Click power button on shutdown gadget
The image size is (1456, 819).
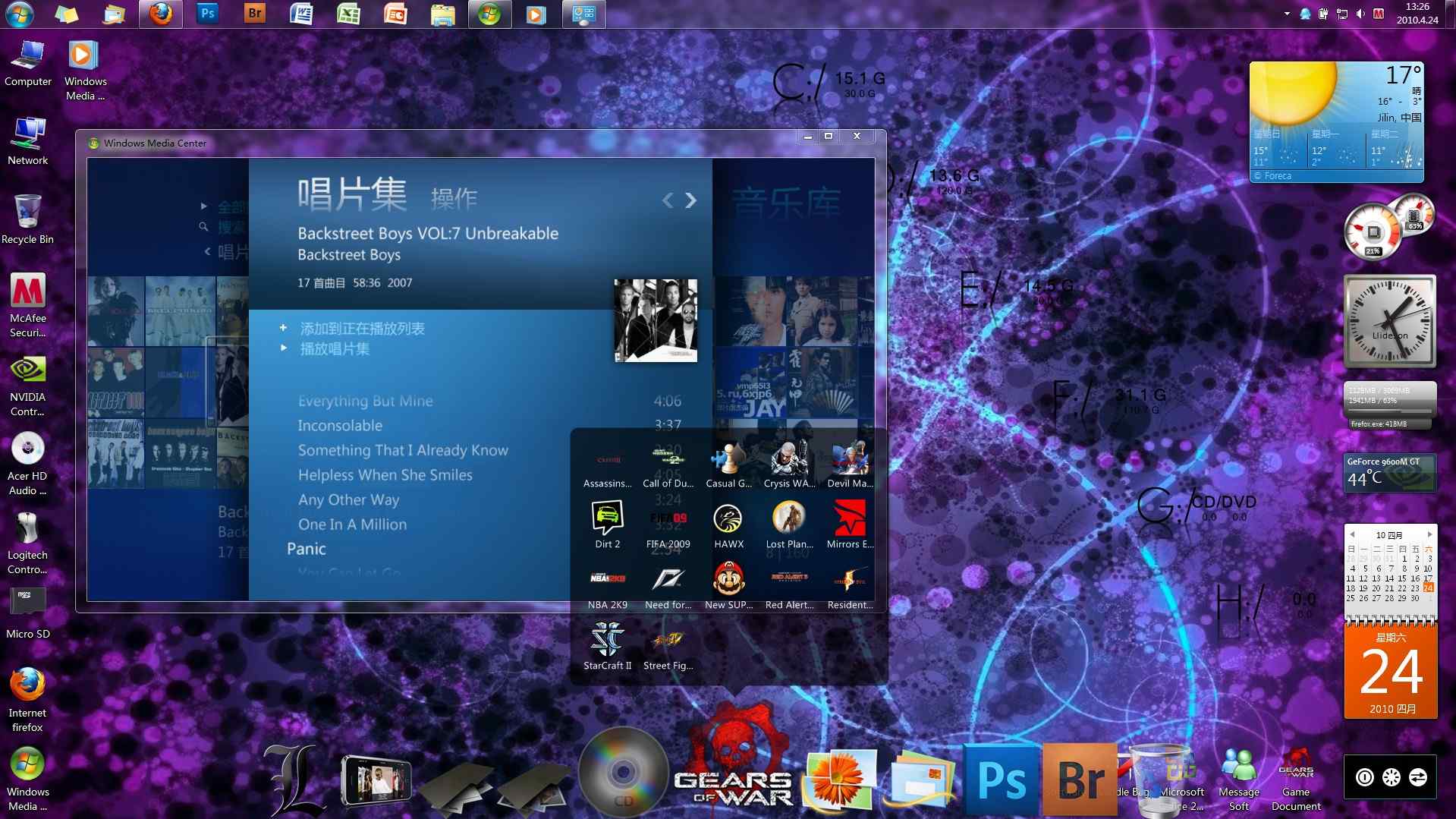[x=1364, y=777]
